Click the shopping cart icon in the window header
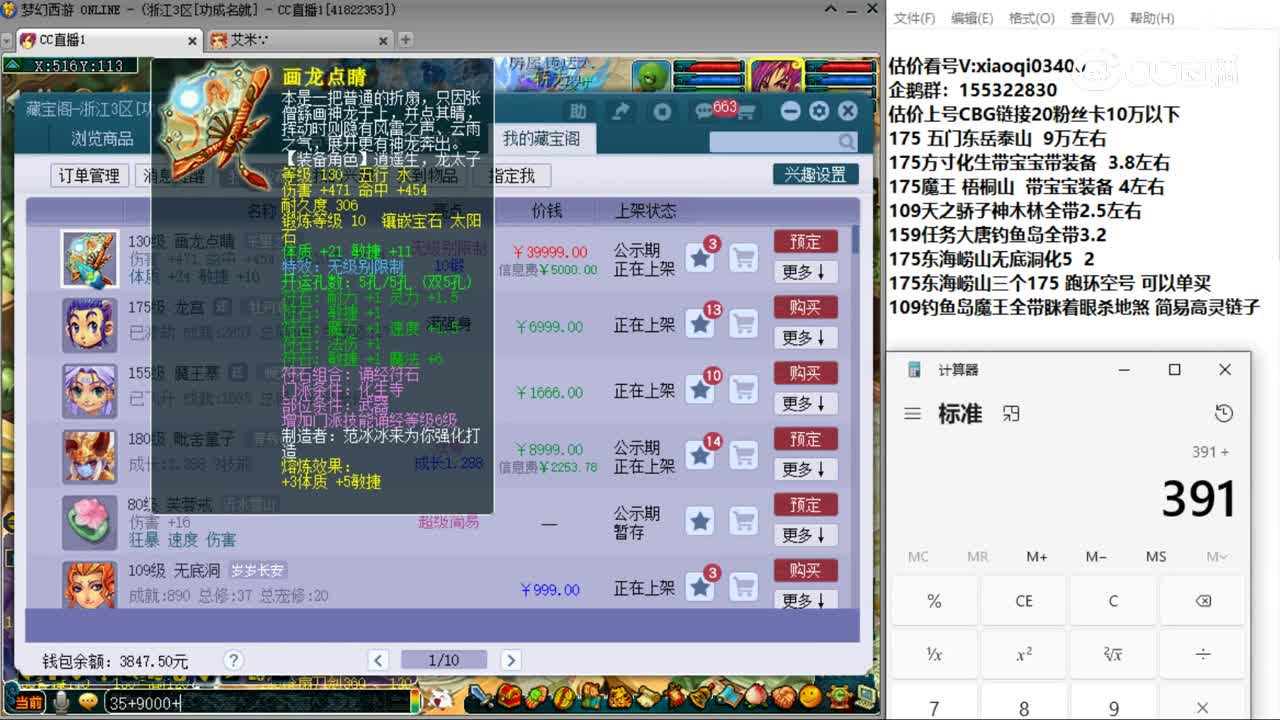The image size is (1280, 720). click(x=747, y=110)
